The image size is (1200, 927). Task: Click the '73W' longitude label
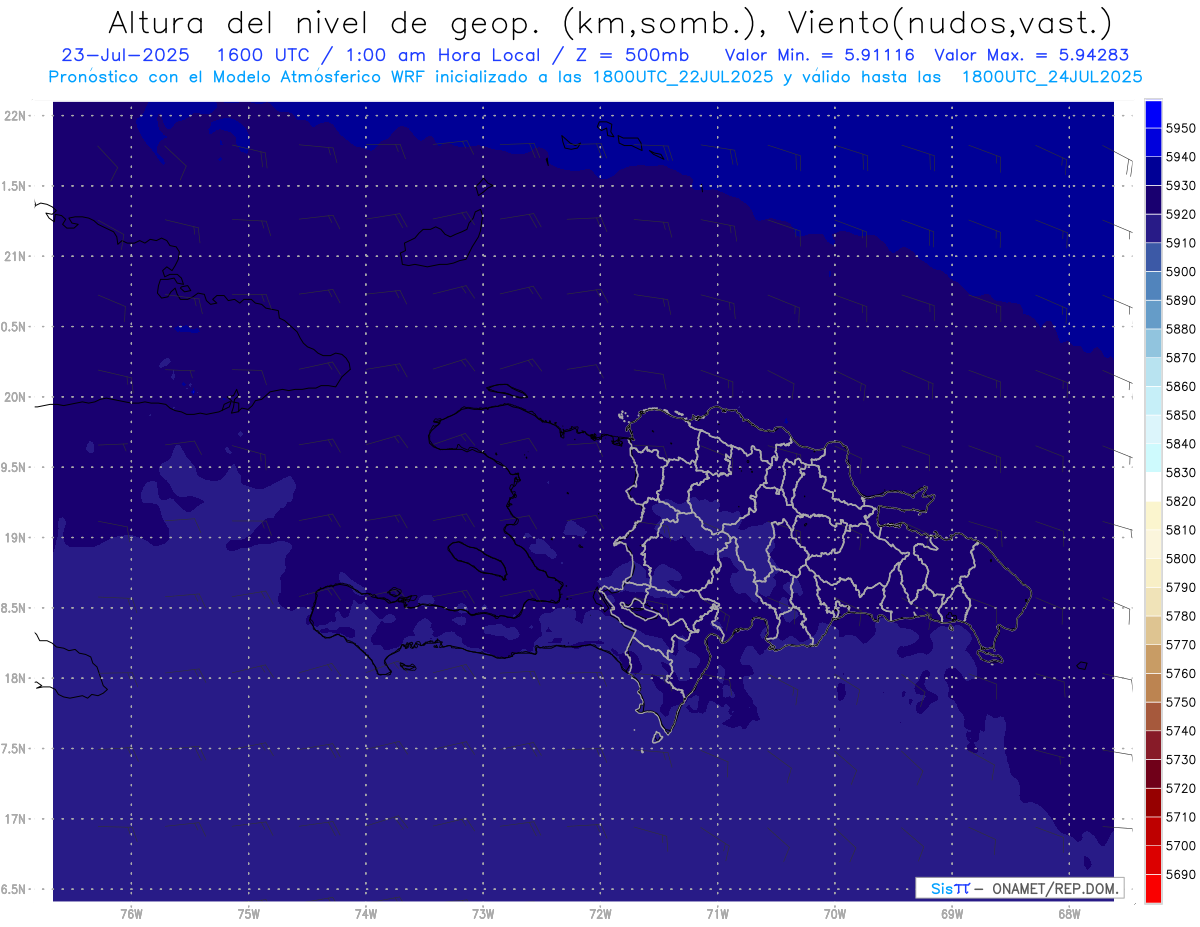(x=483, y=914)
